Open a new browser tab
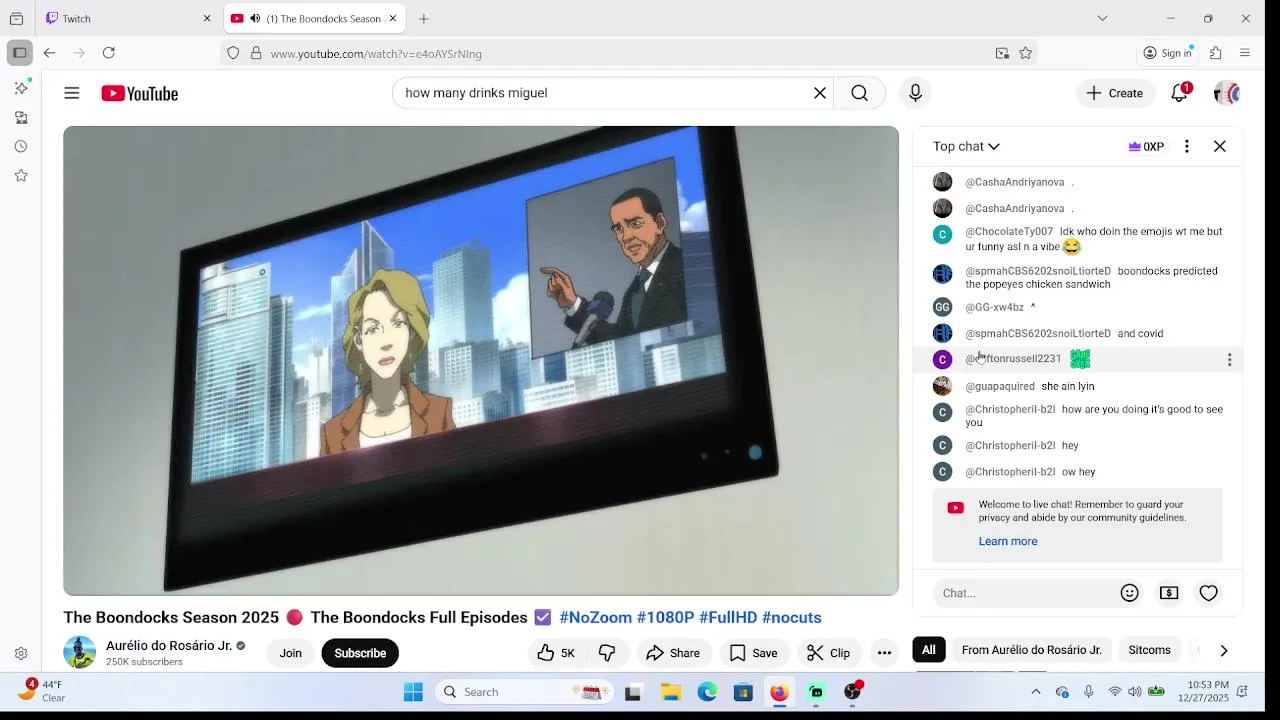The width and height of the screenshot is (1280, 720). click(x=424, y=18)
